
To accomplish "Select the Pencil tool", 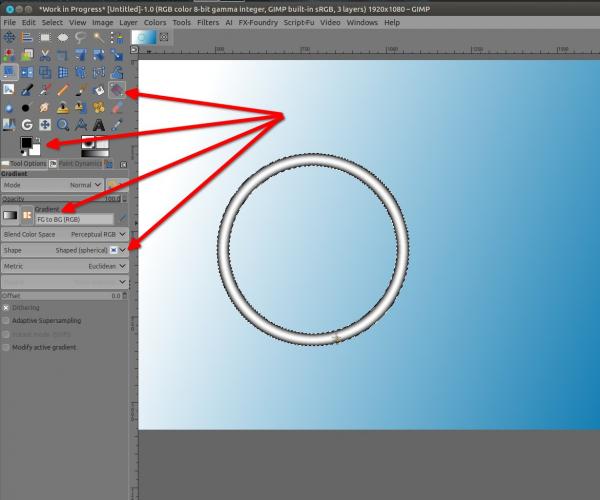I will [63, 90].
